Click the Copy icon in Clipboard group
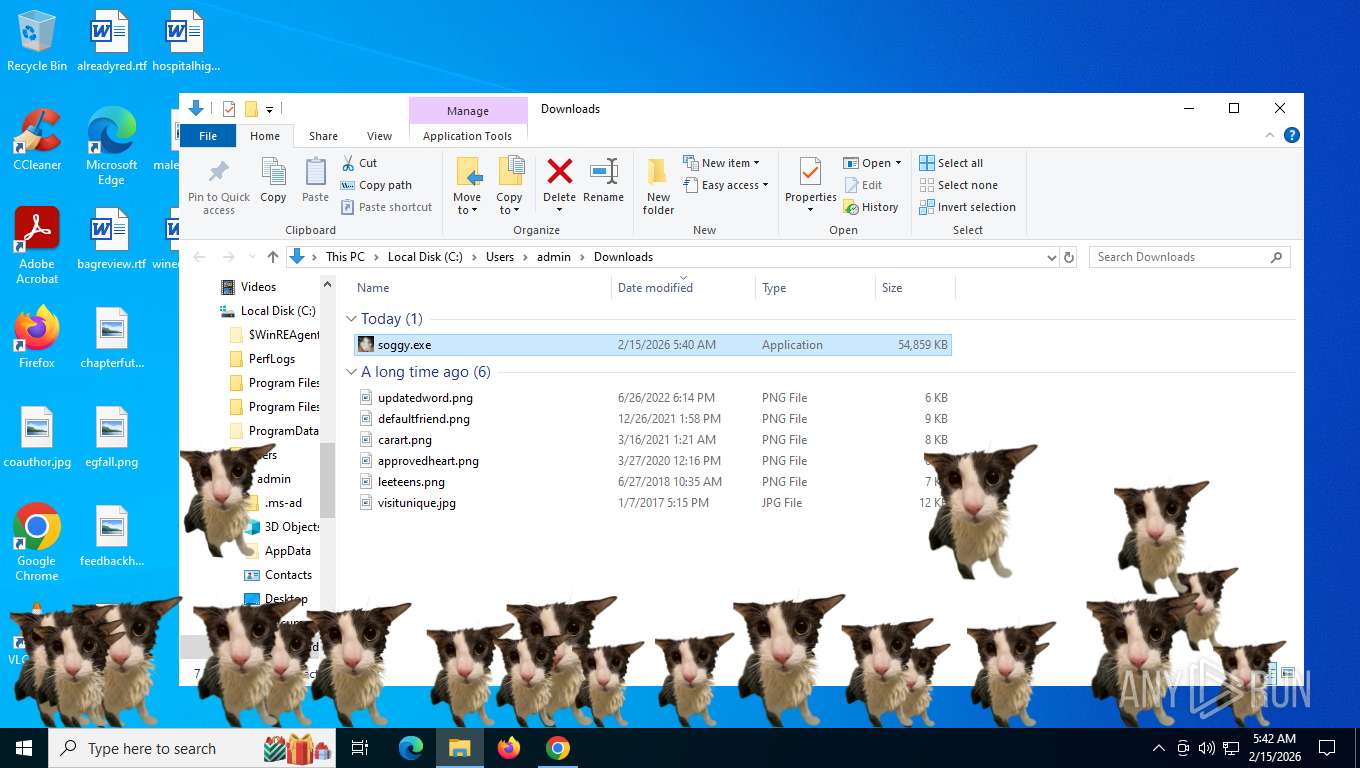Screen dimensions: 1360x768 coord(274,172)
